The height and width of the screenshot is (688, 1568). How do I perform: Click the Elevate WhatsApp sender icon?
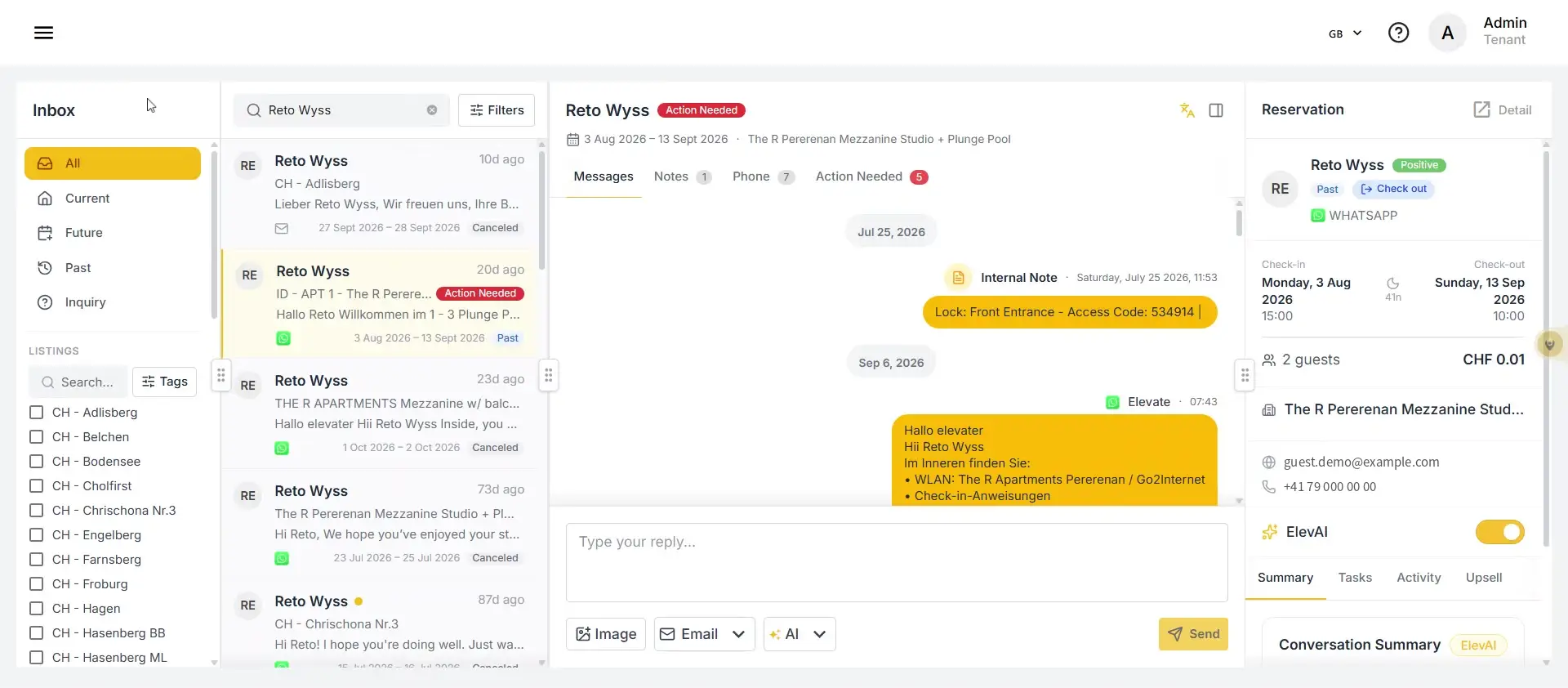click(1112, 402)
